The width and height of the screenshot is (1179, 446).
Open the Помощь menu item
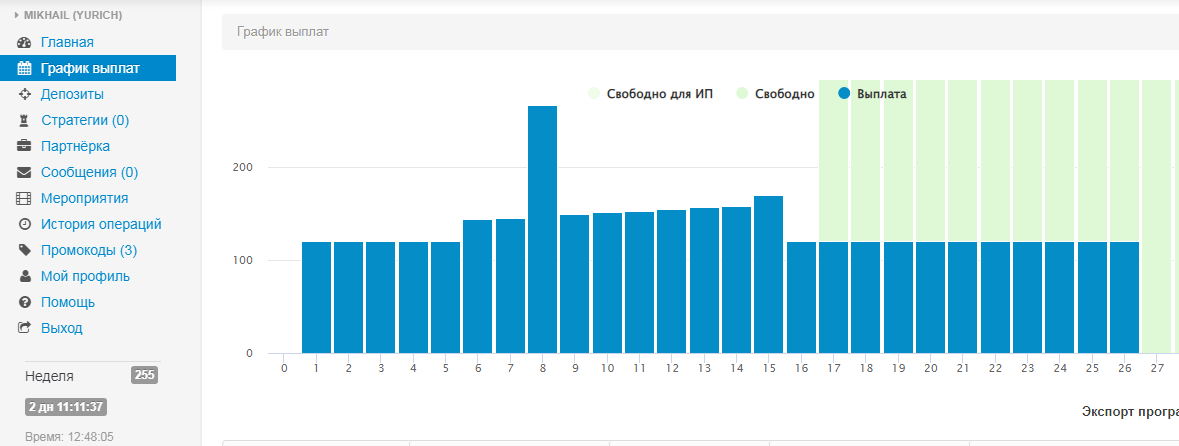[68, 302]
